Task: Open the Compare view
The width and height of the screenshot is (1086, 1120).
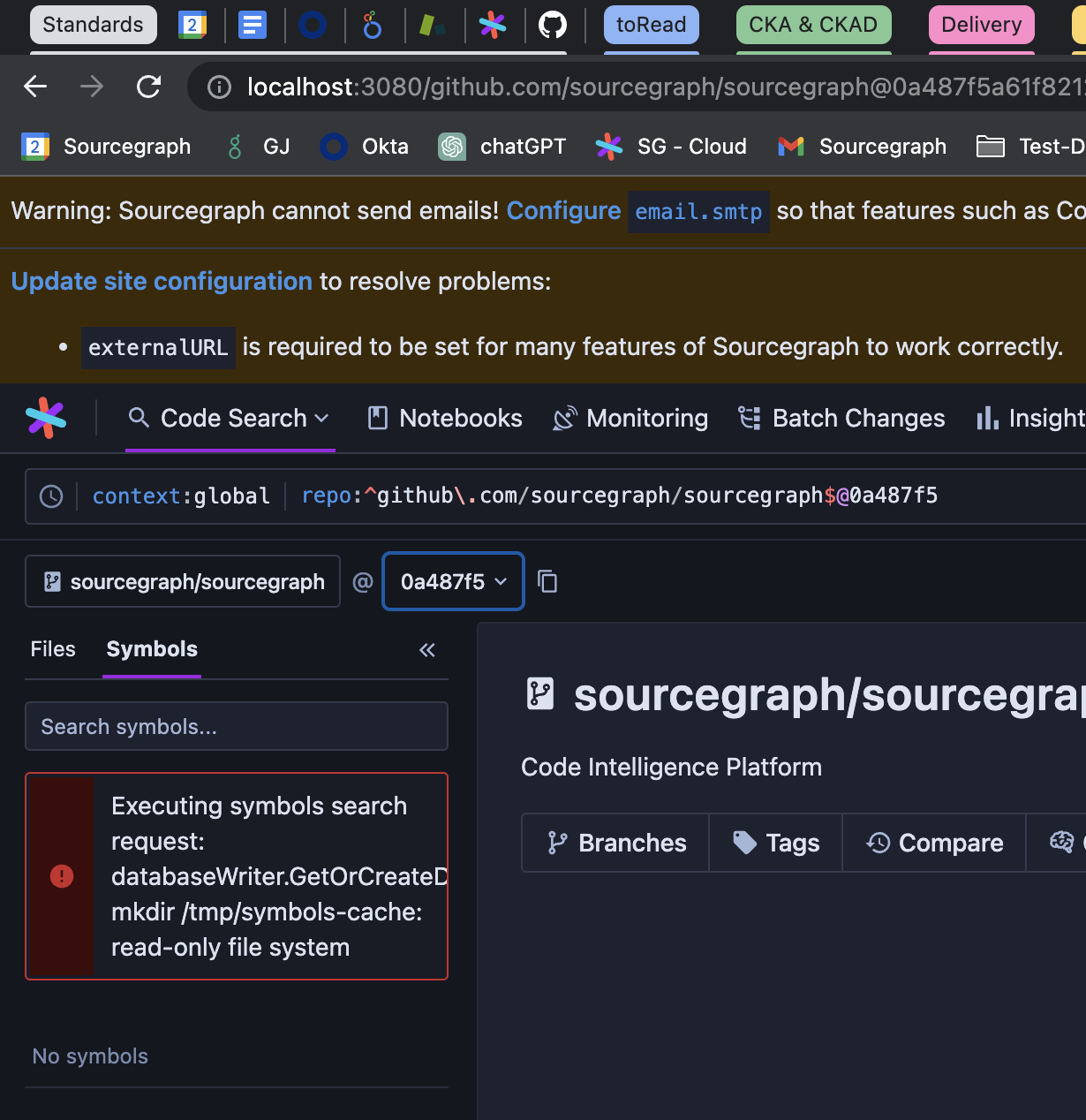Action: click(x=934, y=843)
